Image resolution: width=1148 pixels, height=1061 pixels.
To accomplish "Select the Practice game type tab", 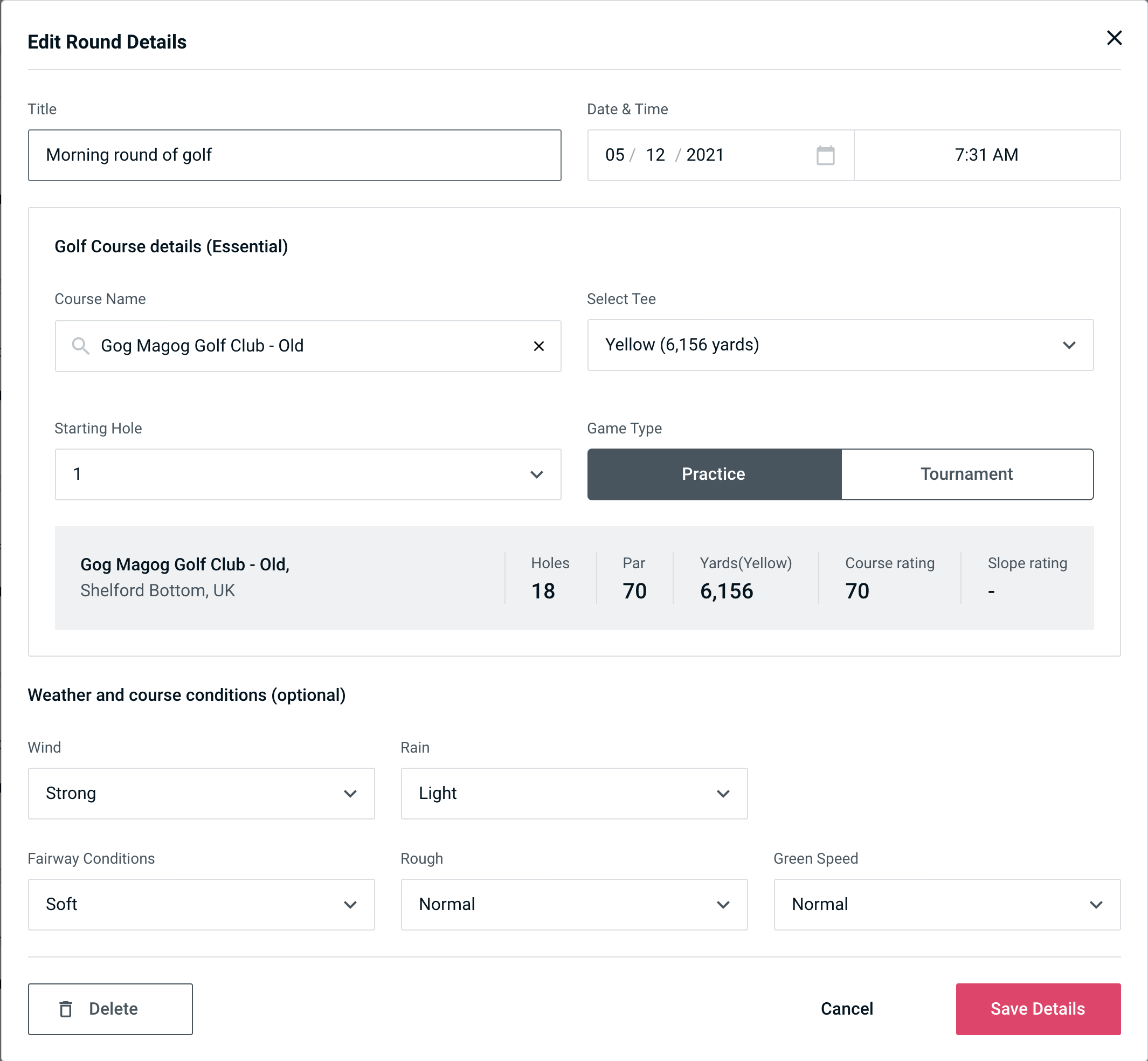I will (713, 474).
